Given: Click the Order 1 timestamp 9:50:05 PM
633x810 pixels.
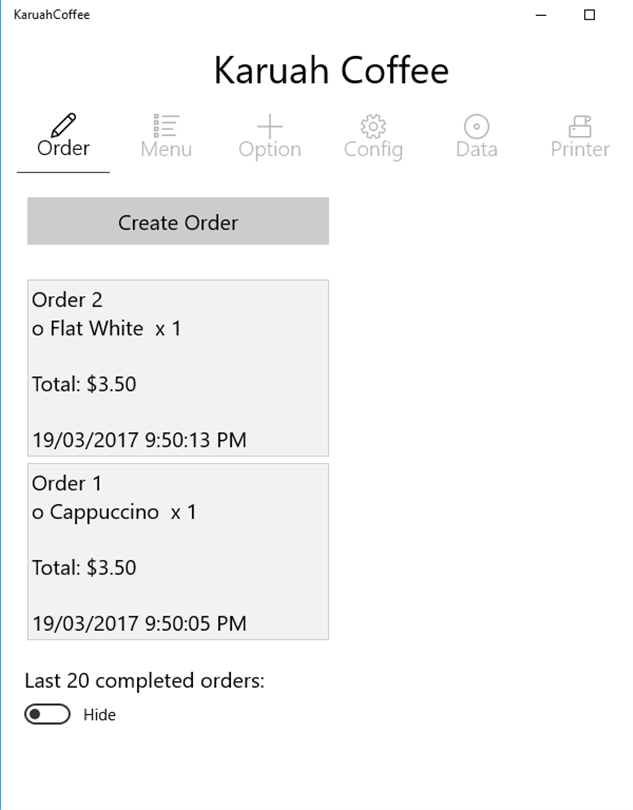Looking at the screenshot, I should 139,624.
